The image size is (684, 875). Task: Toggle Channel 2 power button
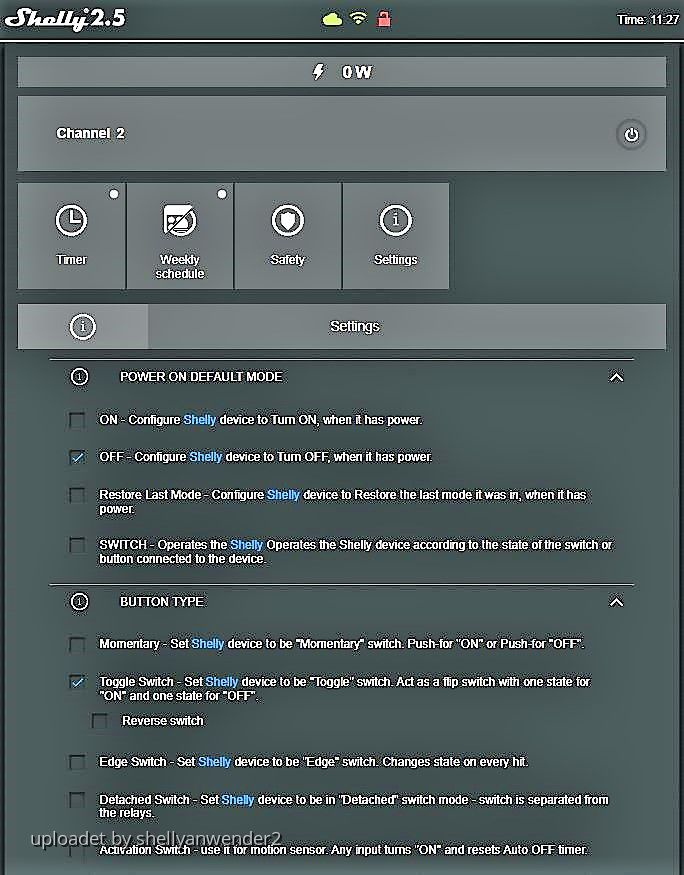coord(630,134)
